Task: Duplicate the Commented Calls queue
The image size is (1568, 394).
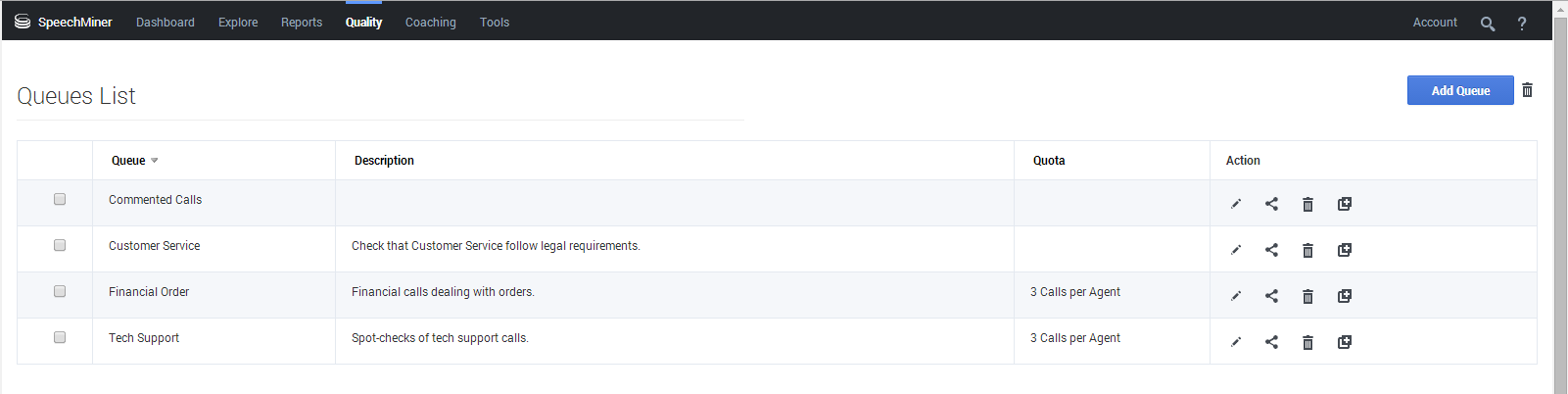Action: pos(1345,204)
